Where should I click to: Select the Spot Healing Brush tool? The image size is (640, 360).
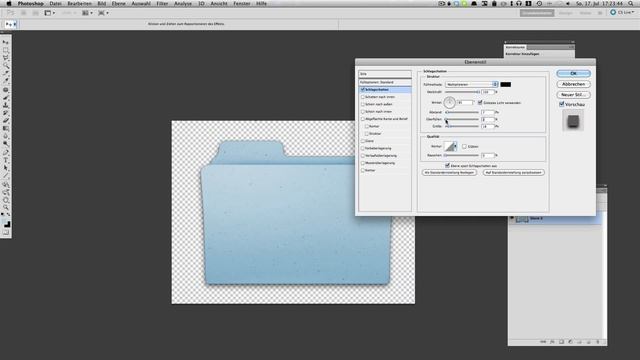[x=6, y=90]
